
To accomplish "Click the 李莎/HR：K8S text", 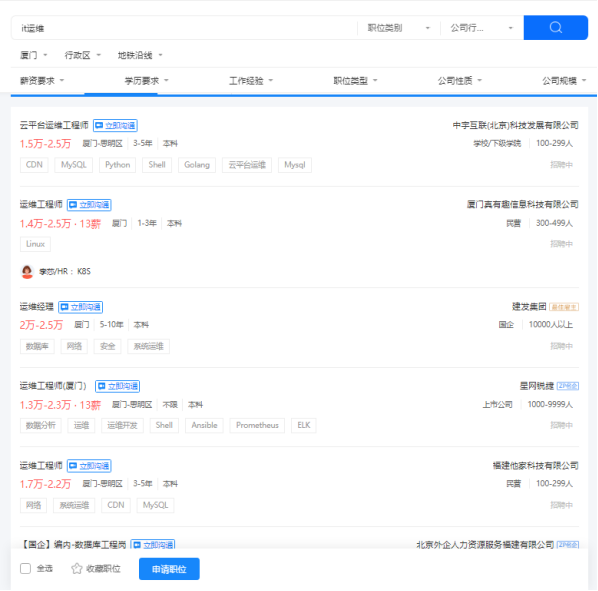I will point(65,271).
